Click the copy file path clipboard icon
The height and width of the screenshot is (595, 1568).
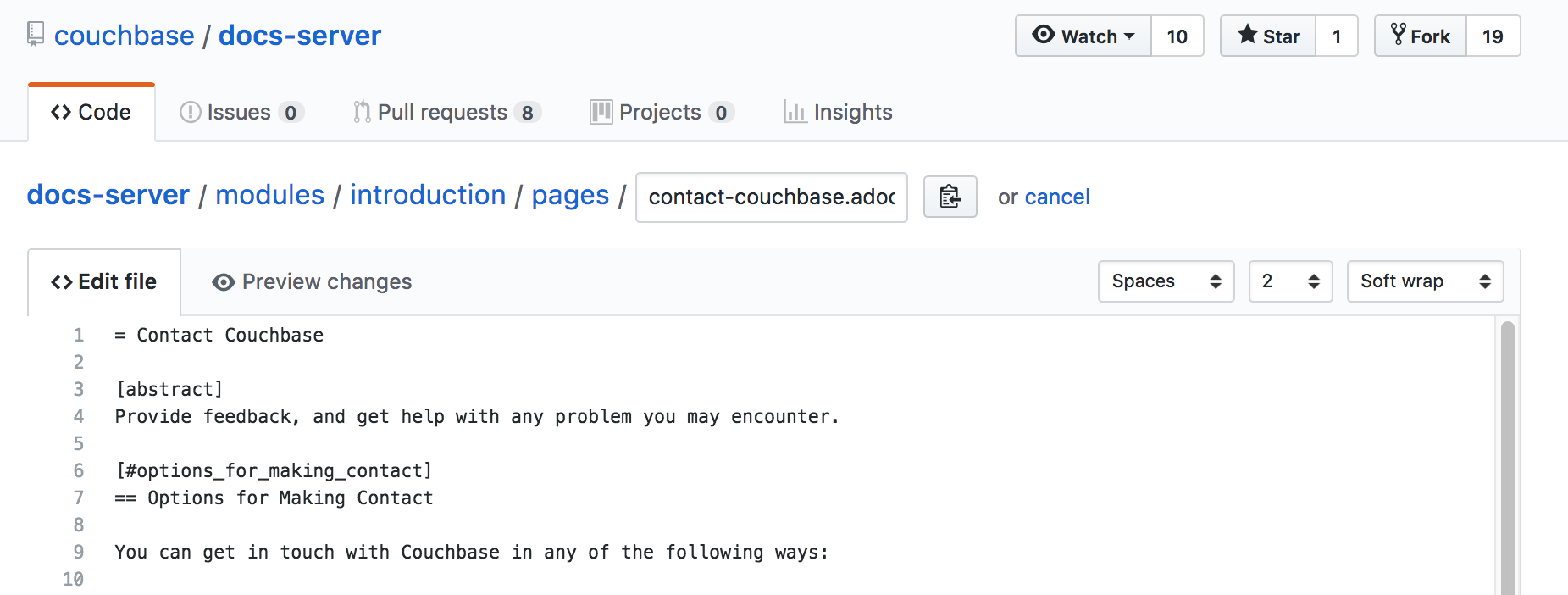pyautogui.click(x=950, y=197)
